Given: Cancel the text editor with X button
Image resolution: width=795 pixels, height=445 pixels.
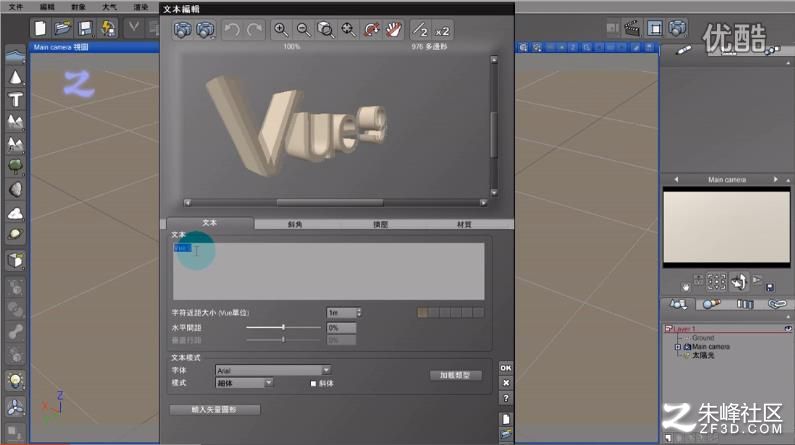Looking at the screenshot, I should [505, 383].
